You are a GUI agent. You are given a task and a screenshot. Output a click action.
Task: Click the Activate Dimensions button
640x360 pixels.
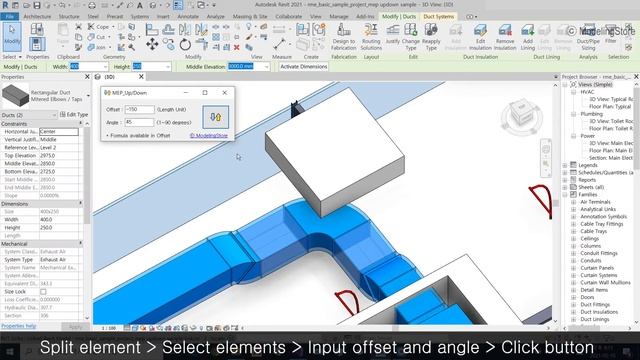[x=304, y=67]
